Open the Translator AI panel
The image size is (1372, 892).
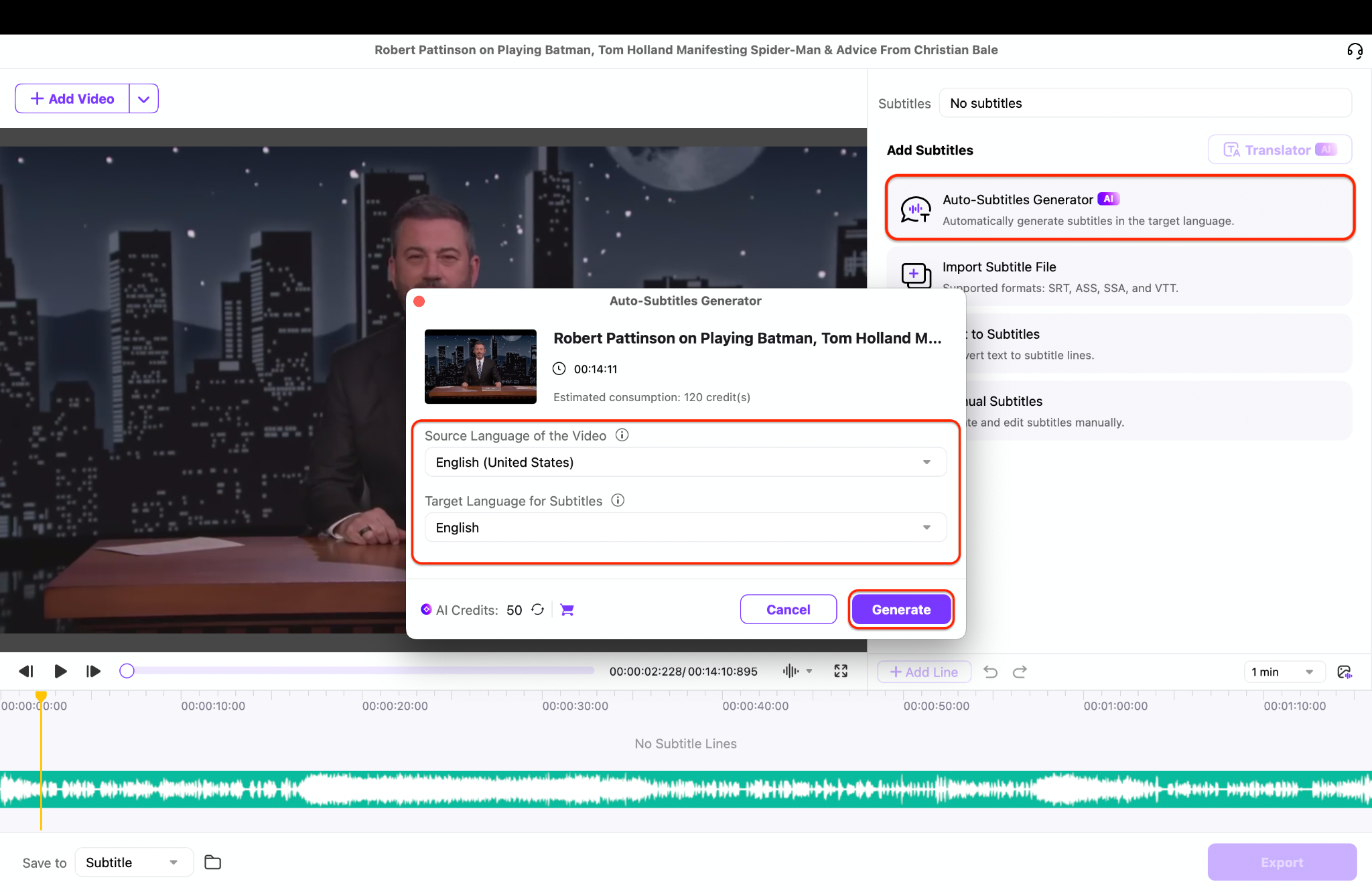pyautogui.click(x=1278, y=149)
